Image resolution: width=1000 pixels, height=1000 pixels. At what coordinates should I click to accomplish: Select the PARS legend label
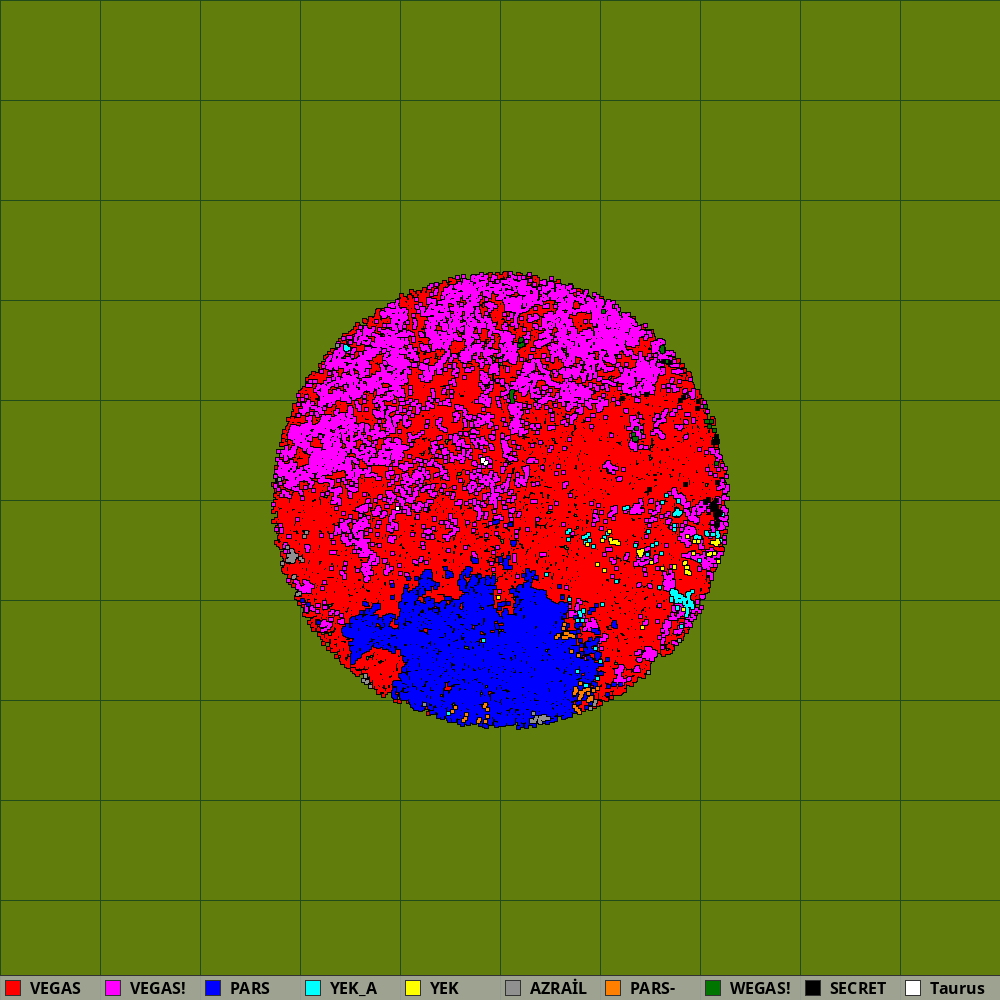[249, 989]
